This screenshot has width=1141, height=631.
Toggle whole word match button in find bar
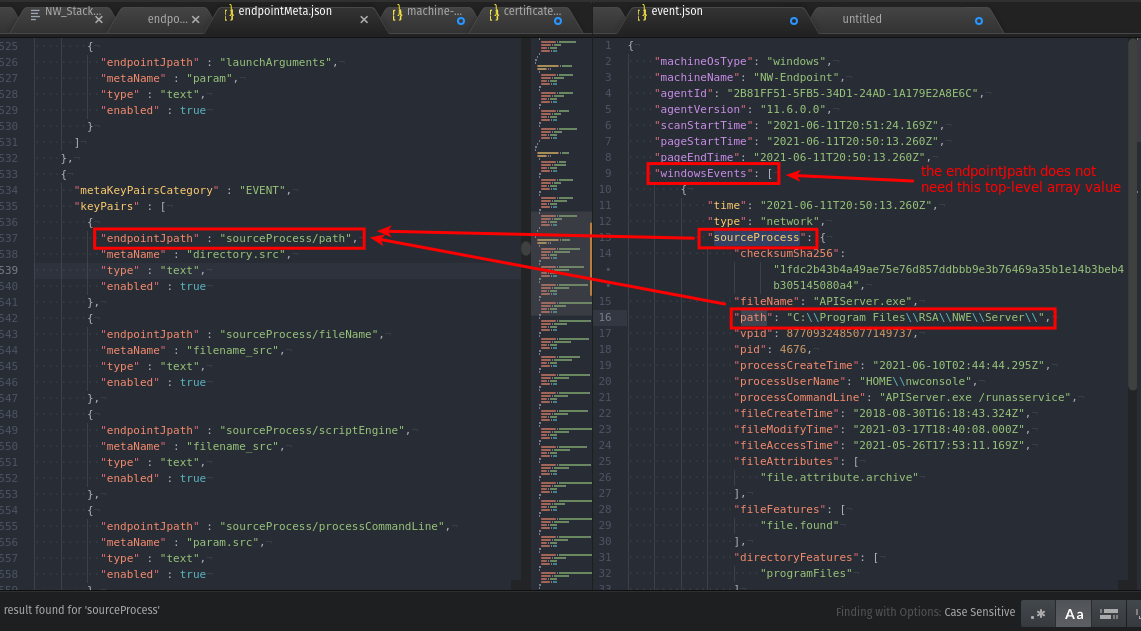click(1108, 613)
